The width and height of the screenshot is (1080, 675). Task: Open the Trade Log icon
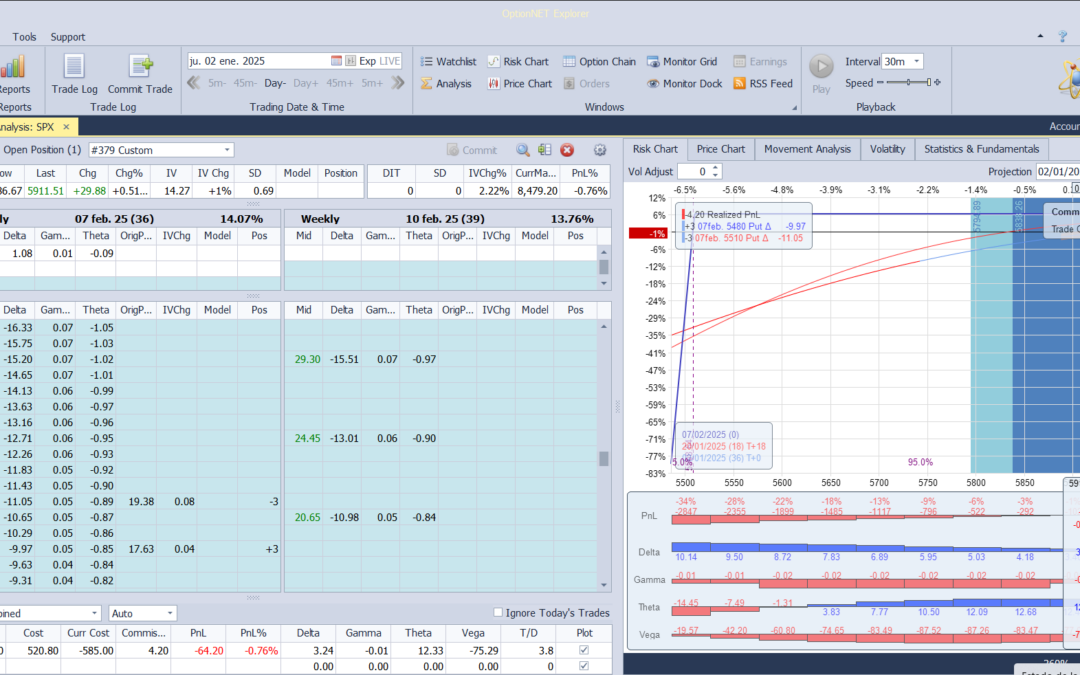click(x=74, y=68)
